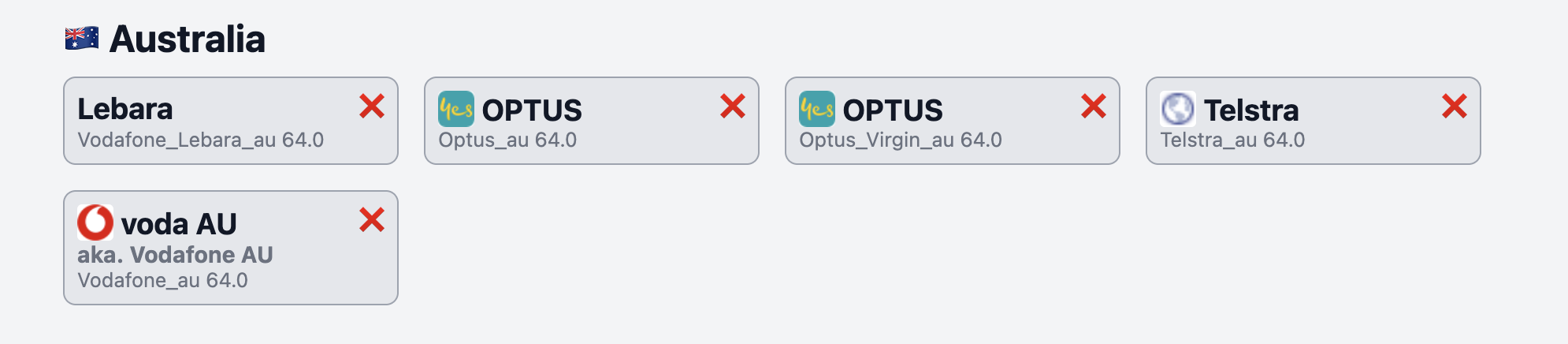Select the Optus_Virgin_au 64.0 label
Viewport: 1568px width, 344px height.
(901, 140)
